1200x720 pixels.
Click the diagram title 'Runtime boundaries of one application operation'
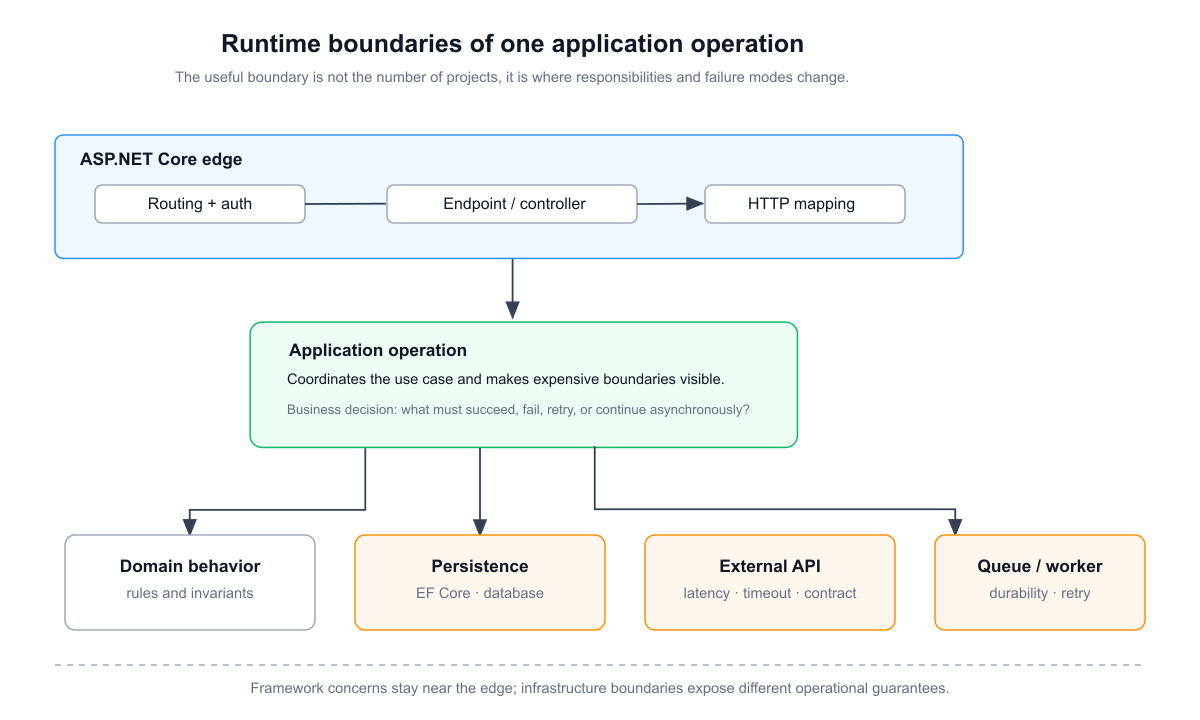(x=512, y=44)
